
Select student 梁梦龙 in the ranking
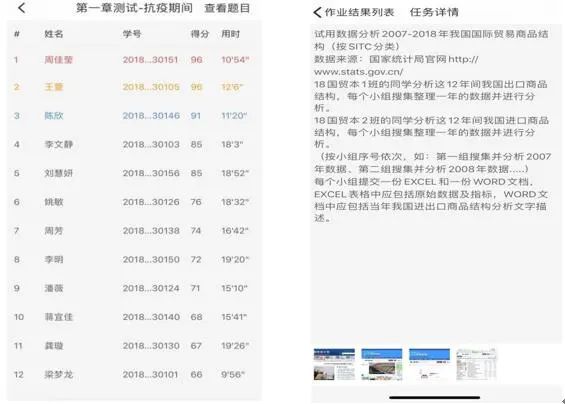tap(59, 375)
